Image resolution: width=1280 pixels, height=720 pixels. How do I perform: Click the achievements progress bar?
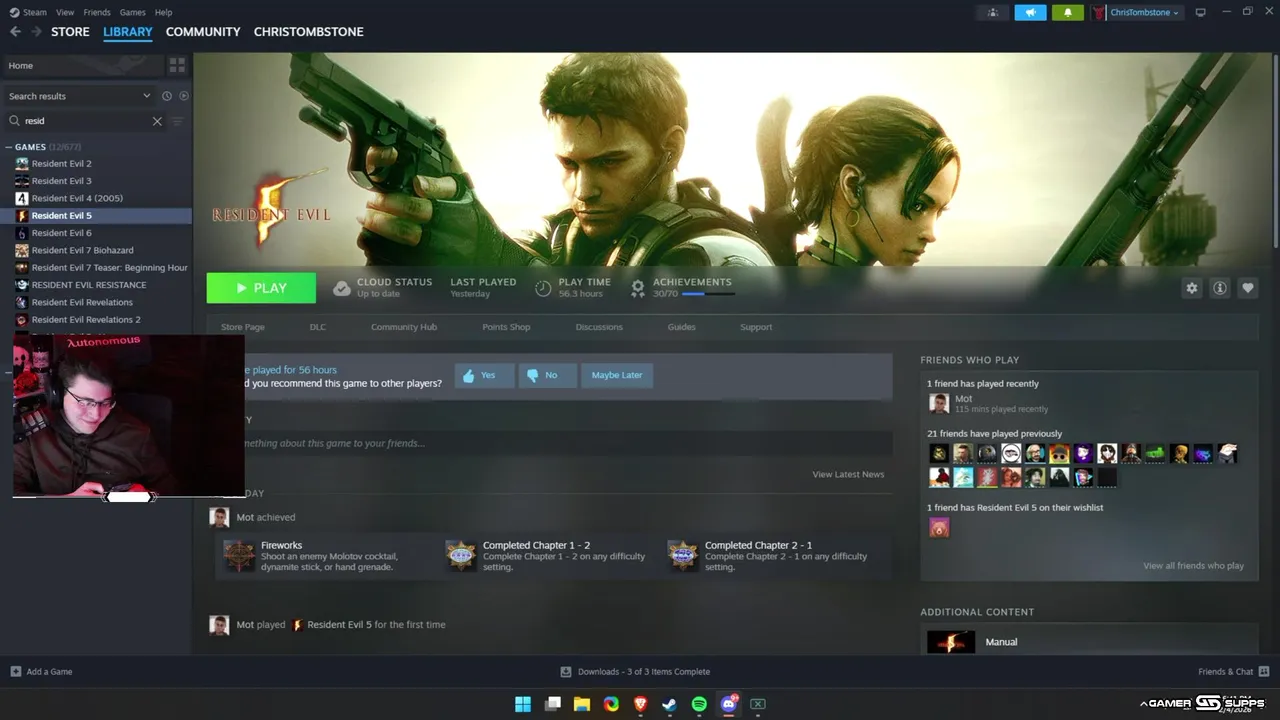click(707, 294)
